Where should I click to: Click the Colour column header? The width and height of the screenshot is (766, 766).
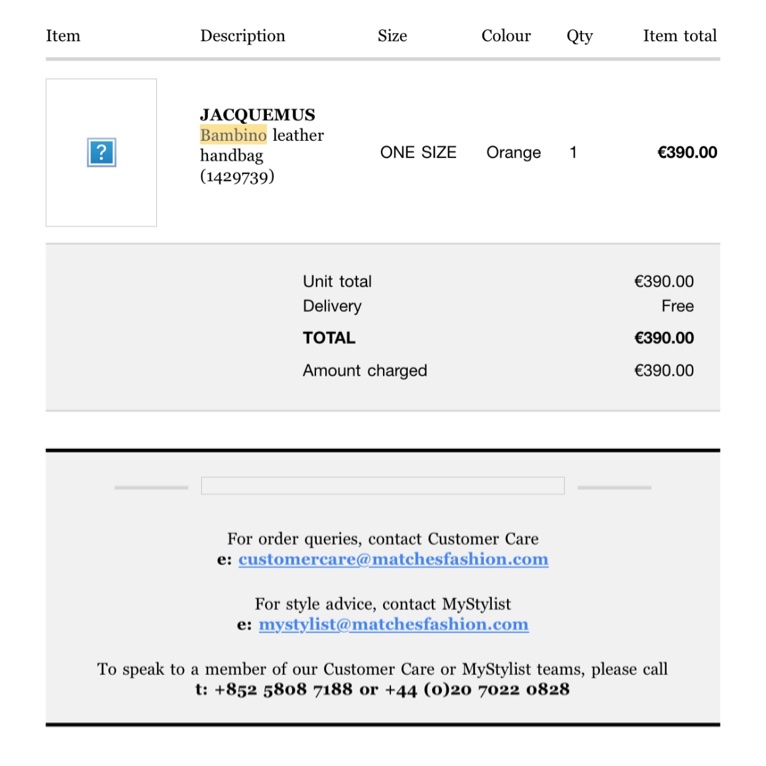tap(506, 36)
